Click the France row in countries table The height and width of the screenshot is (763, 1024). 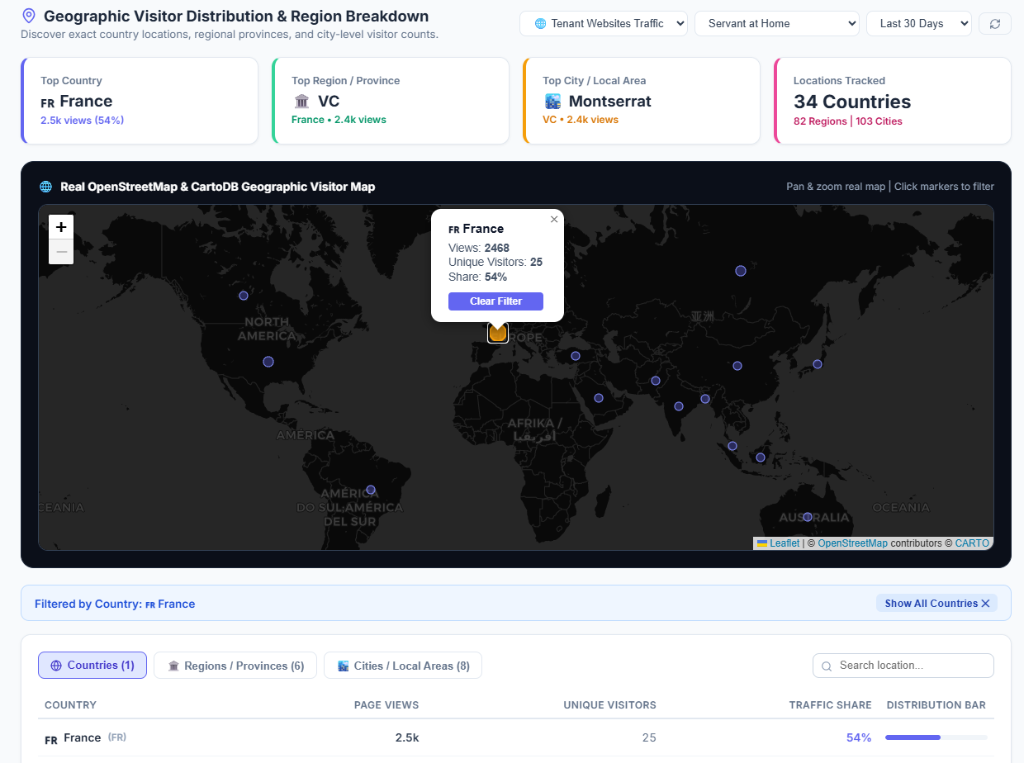click(x=516, y=738)
